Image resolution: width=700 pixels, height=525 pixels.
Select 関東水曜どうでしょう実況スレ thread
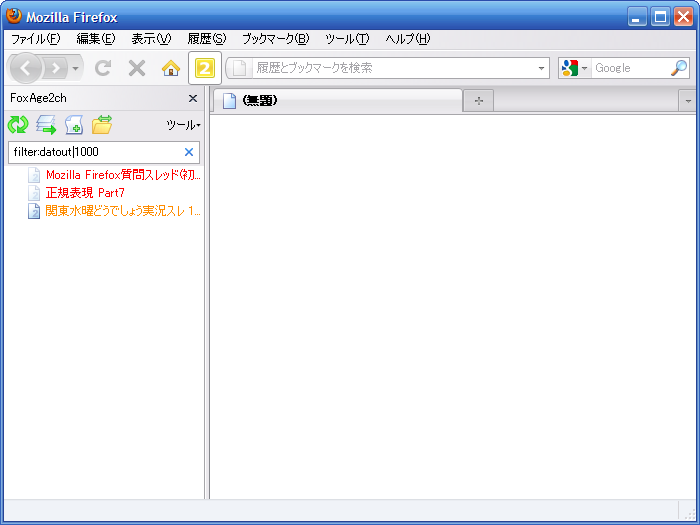click(123, 210)
